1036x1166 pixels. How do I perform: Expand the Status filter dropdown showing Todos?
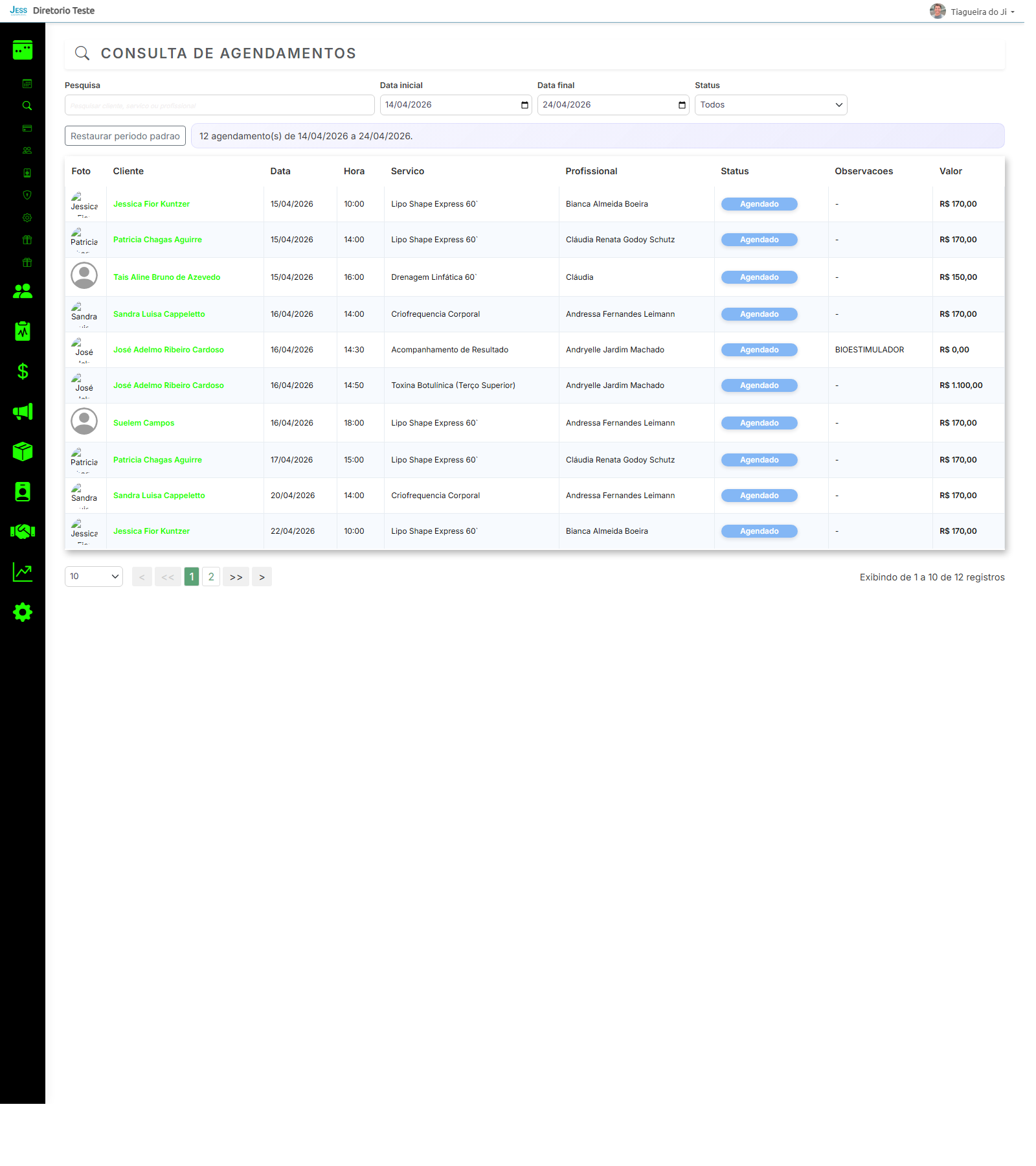(771, 105)
